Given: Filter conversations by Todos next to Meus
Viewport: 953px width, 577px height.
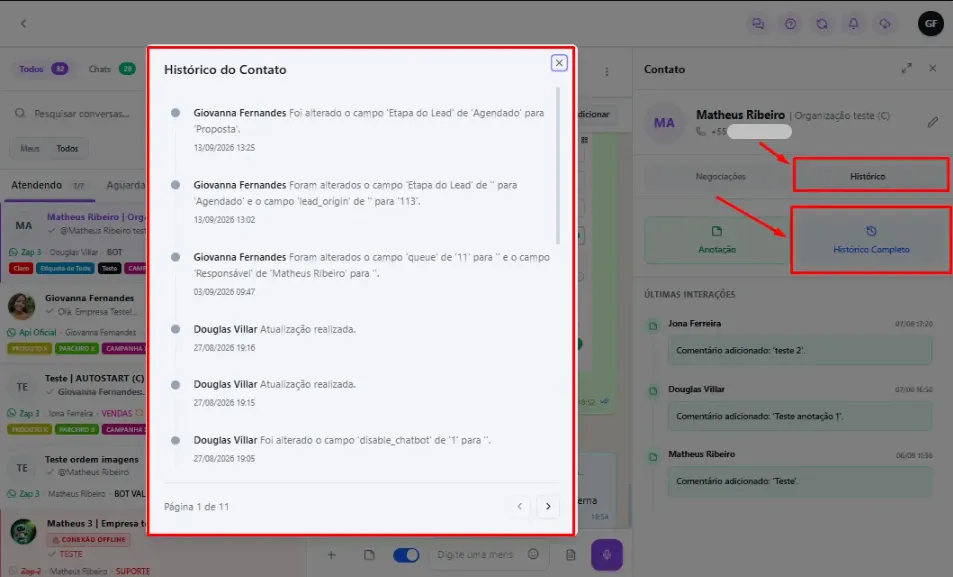Looking at the screenshot, I should point(67,148).
